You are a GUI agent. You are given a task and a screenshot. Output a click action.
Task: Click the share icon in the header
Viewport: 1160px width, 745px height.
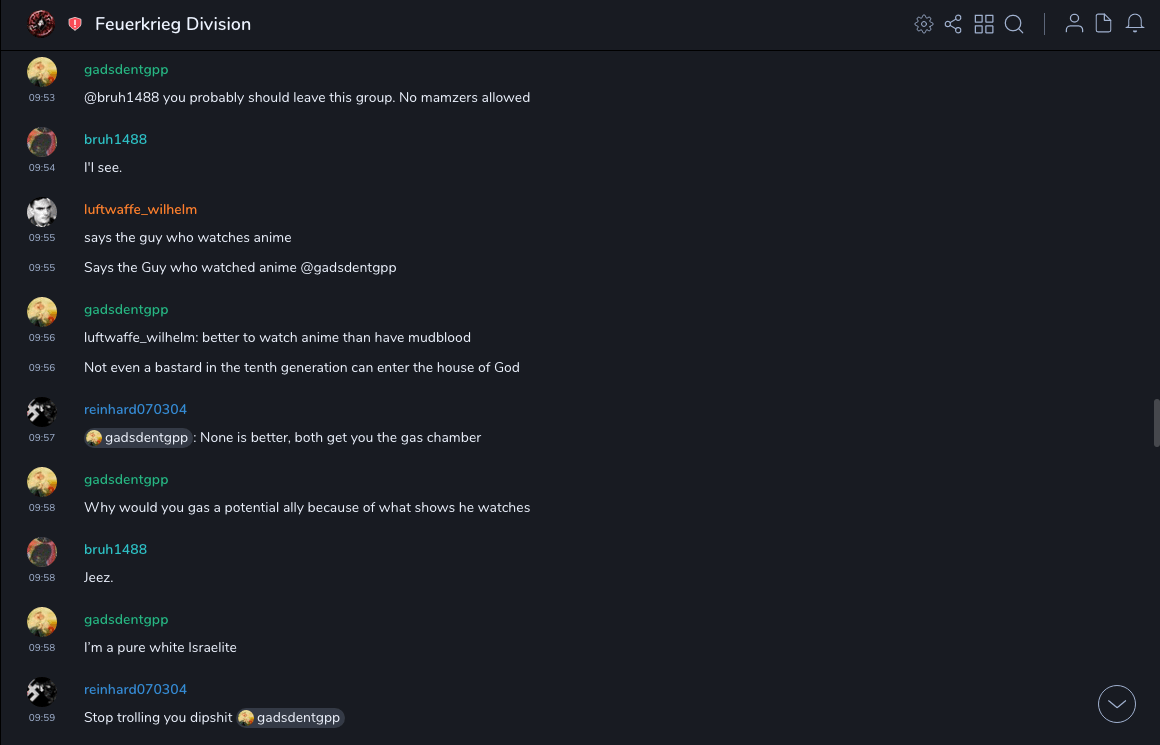(953, 24)
